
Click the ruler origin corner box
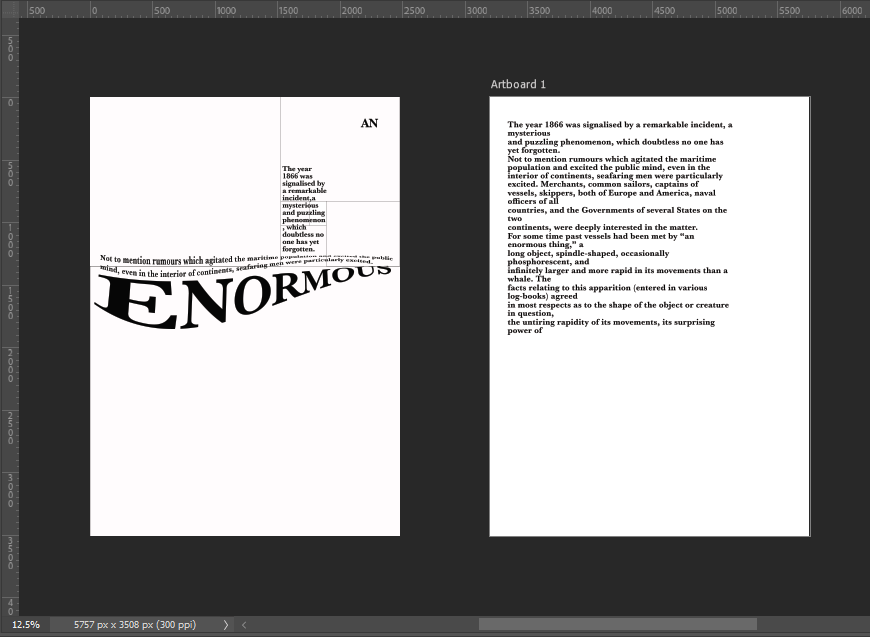(9, 9)
